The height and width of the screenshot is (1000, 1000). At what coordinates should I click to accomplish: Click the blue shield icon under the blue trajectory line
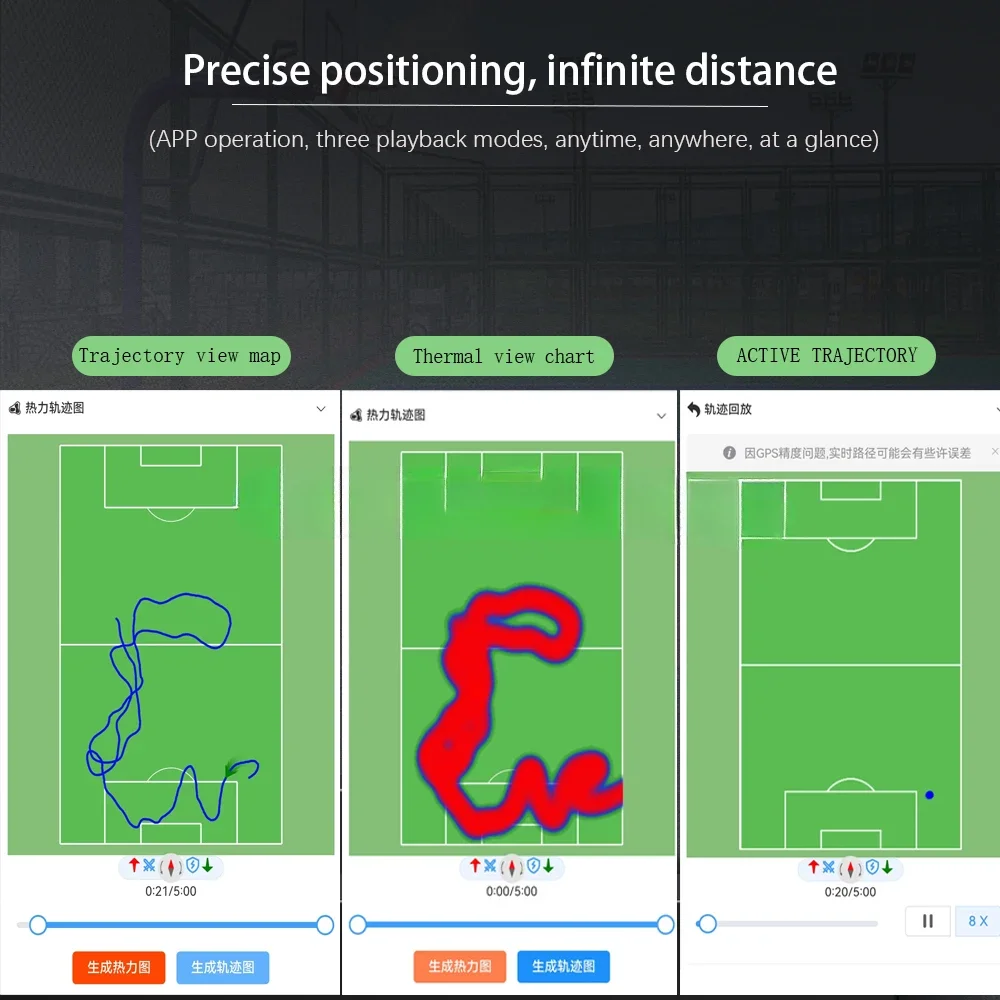coord(192,865)
